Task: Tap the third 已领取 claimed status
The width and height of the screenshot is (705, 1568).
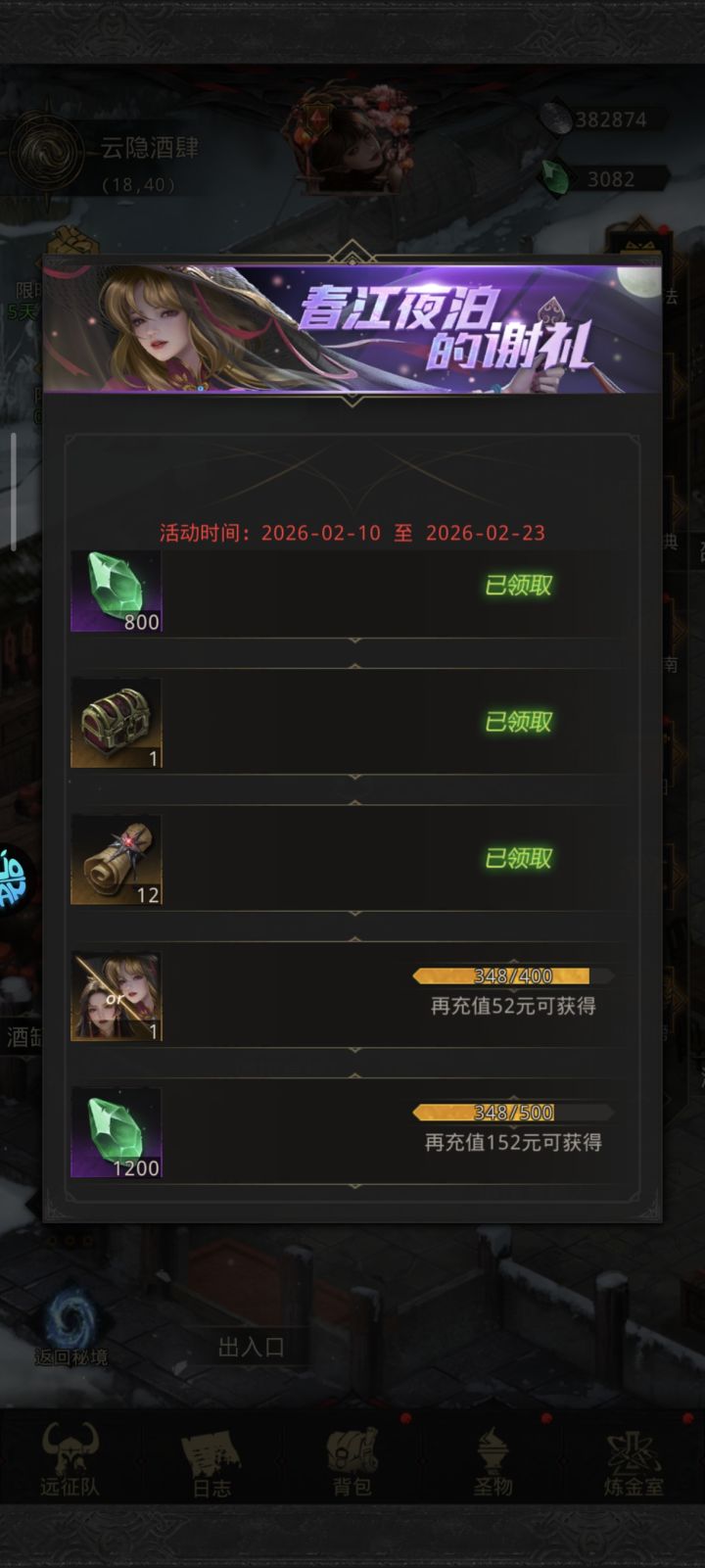Action: pos(519,859)
